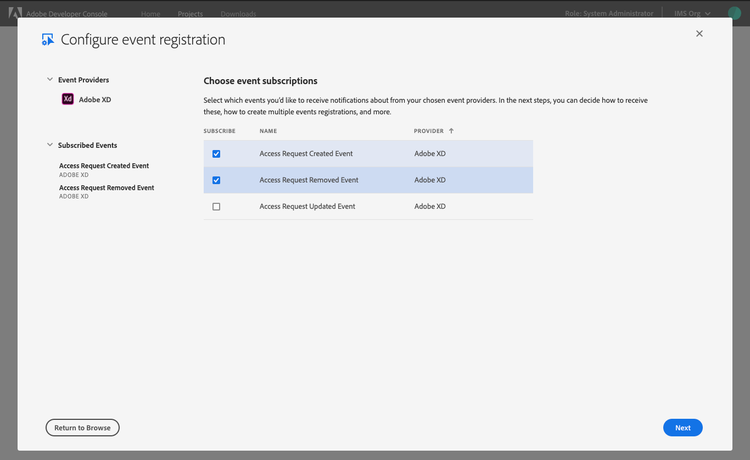Click Choose event subscriptions heading
Screen dimensions: 750x460
[260, 81]
